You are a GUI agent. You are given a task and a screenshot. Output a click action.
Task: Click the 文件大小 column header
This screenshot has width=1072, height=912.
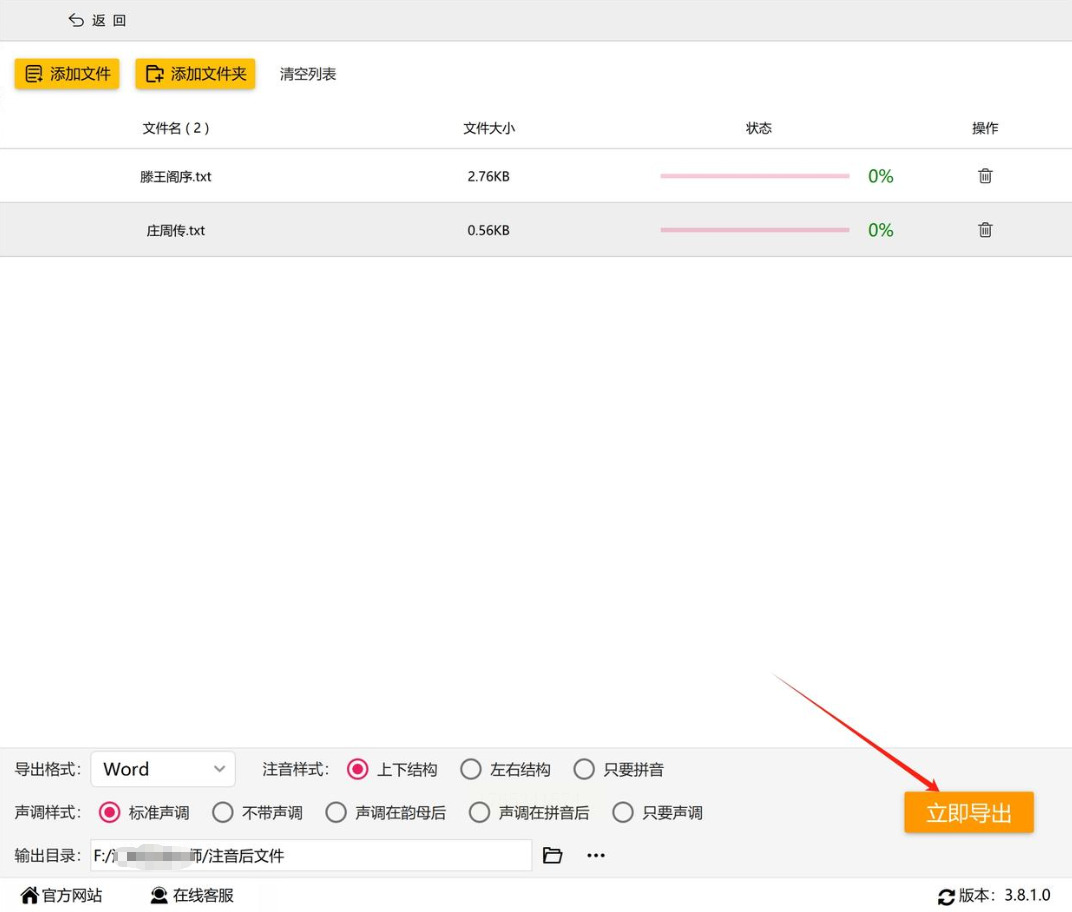489,128
